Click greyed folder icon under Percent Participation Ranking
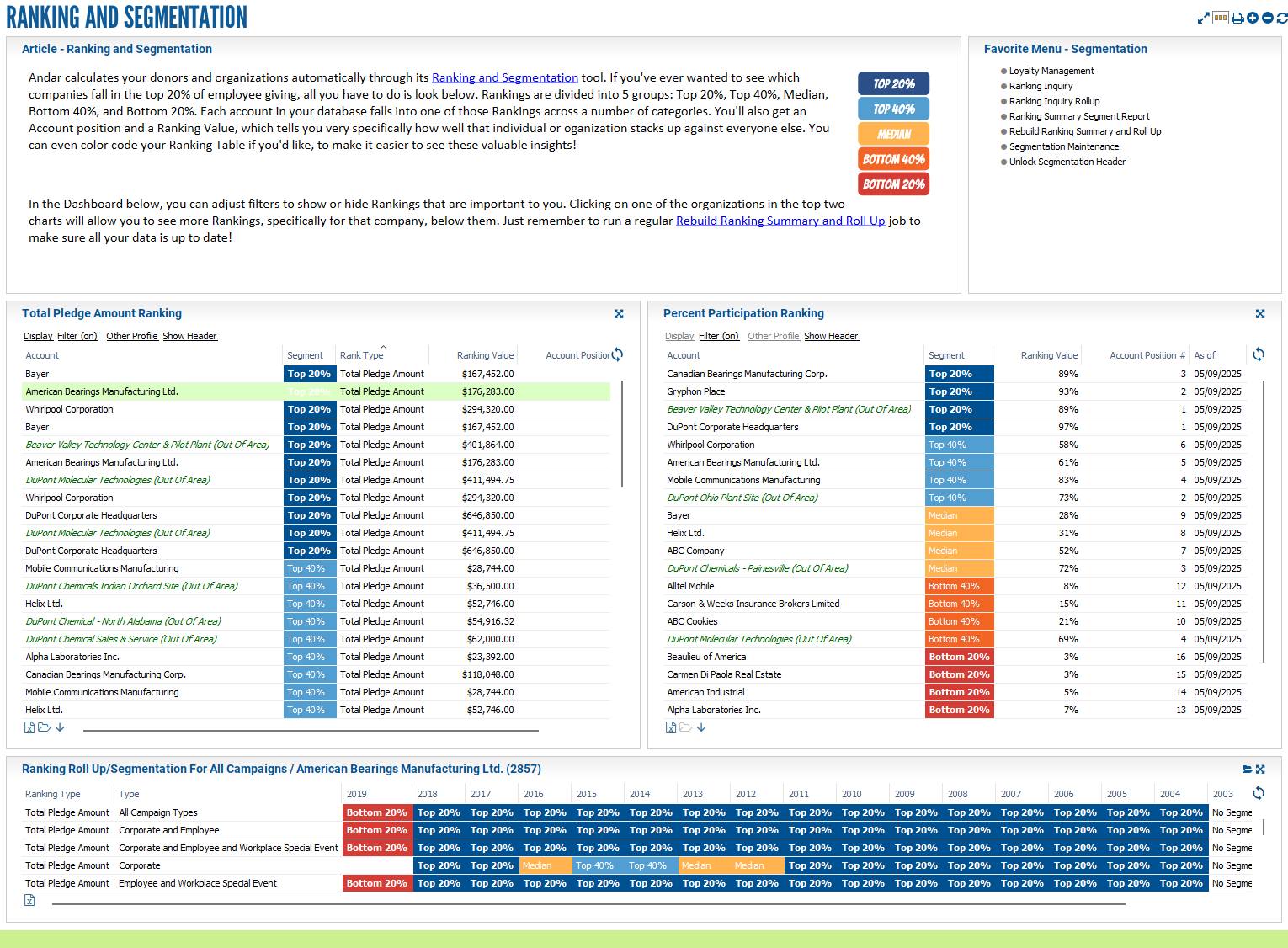The image size is (1288, 948). pyautogui.click(x=686, y=727)
